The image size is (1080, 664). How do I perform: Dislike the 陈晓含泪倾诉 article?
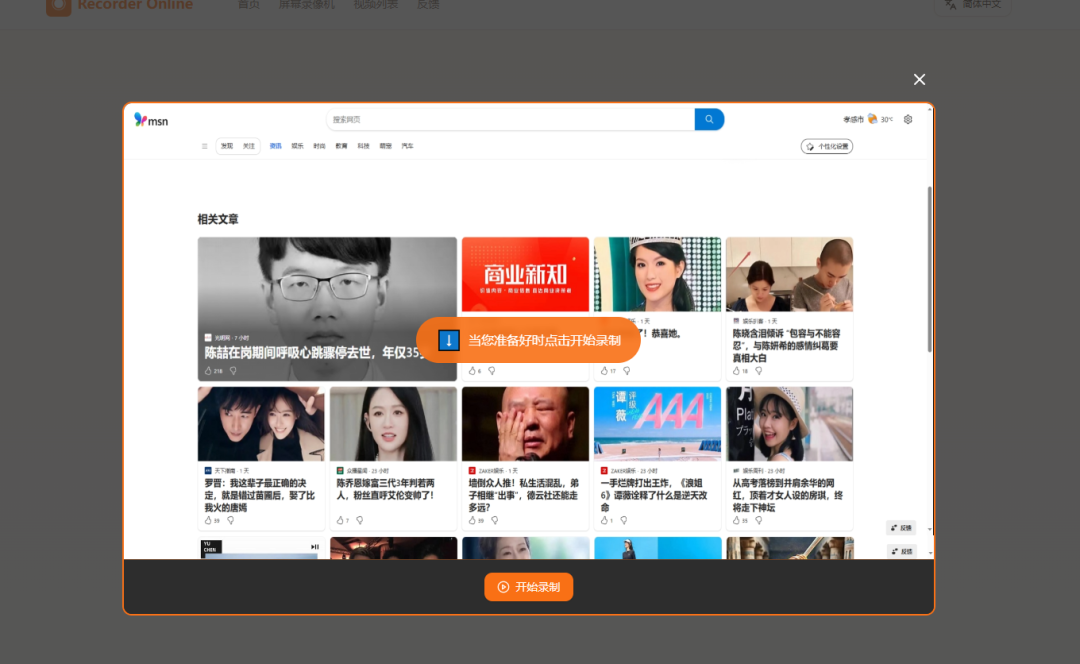point(758,371)
